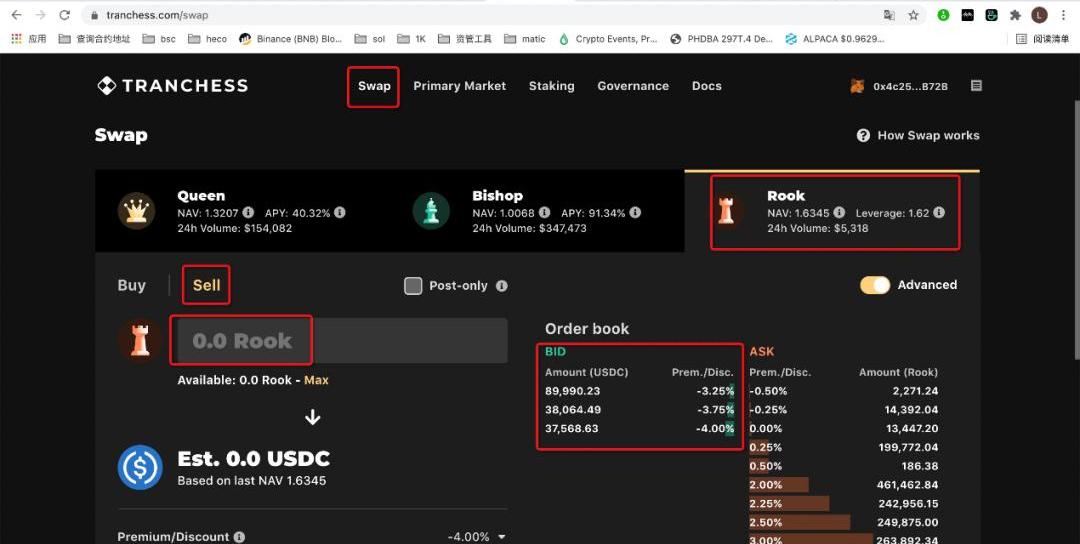
Task: Select the Rook piece icon in tab
Action: tap(726, 211)
